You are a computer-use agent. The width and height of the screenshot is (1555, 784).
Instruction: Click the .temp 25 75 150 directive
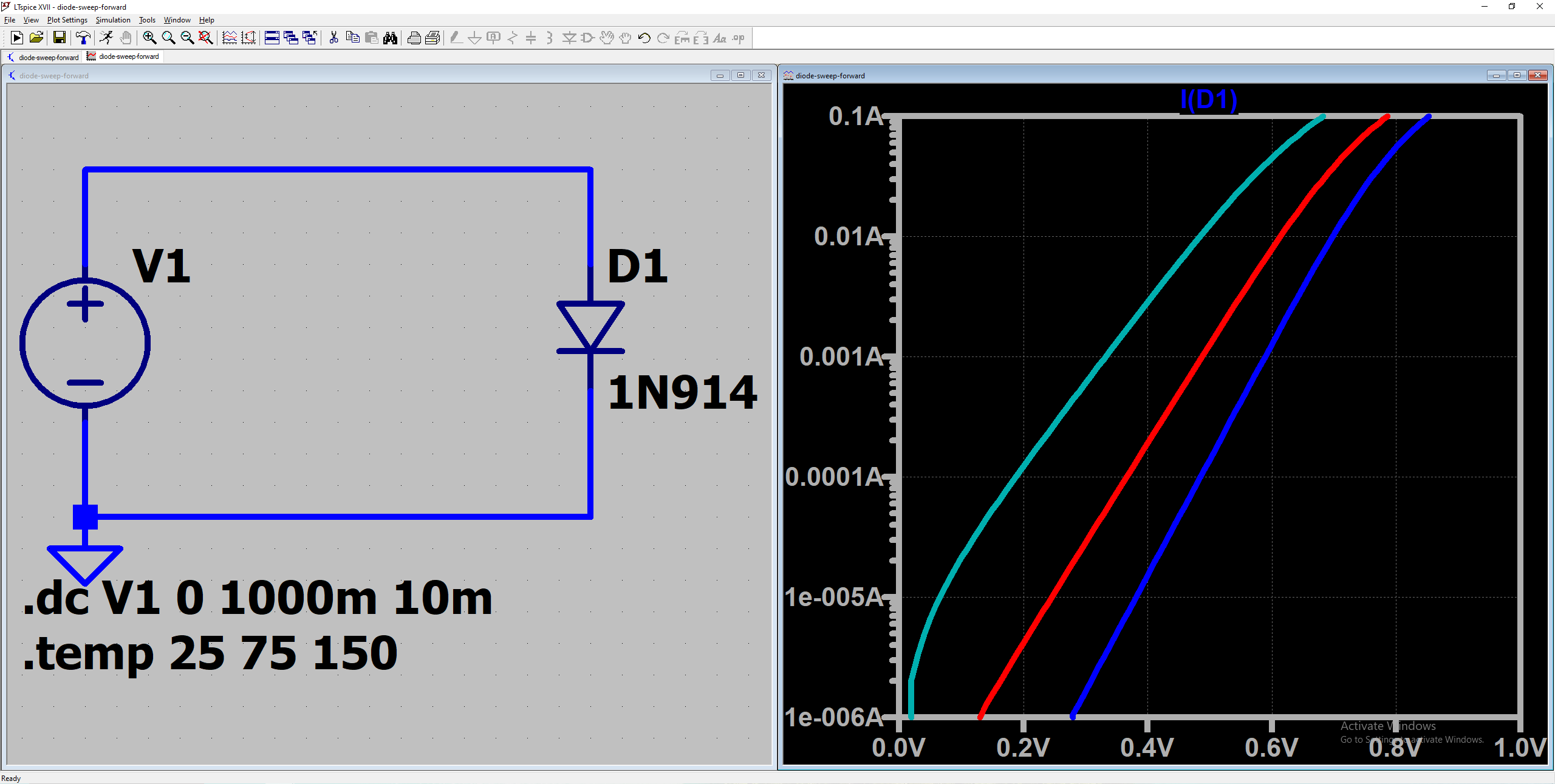210,653
